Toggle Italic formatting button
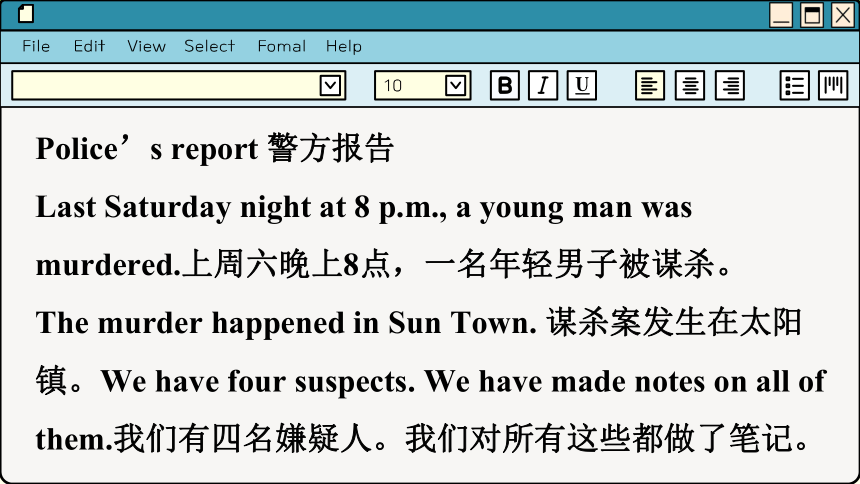 pos(543,86)
